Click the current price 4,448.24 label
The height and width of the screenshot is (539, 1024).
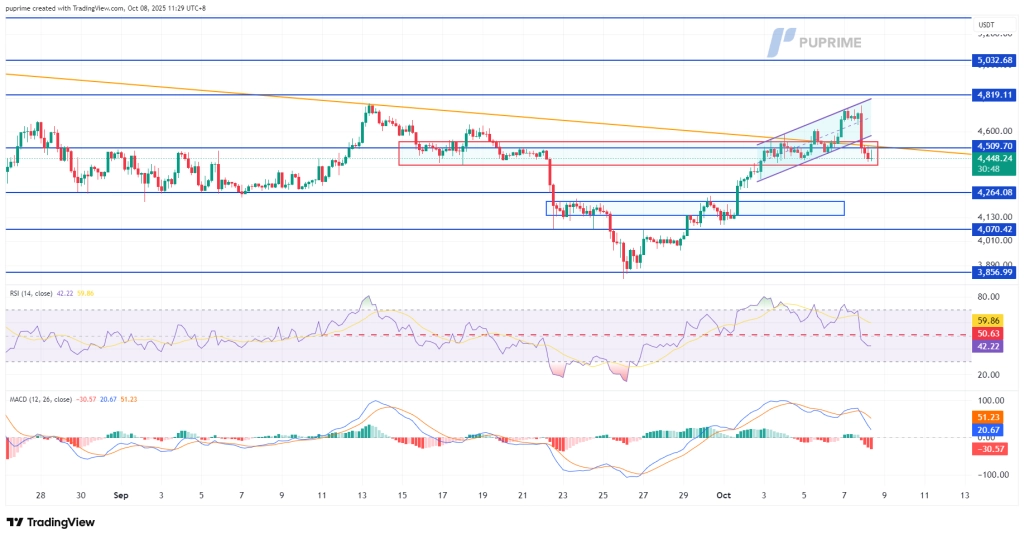click(997, 157)
